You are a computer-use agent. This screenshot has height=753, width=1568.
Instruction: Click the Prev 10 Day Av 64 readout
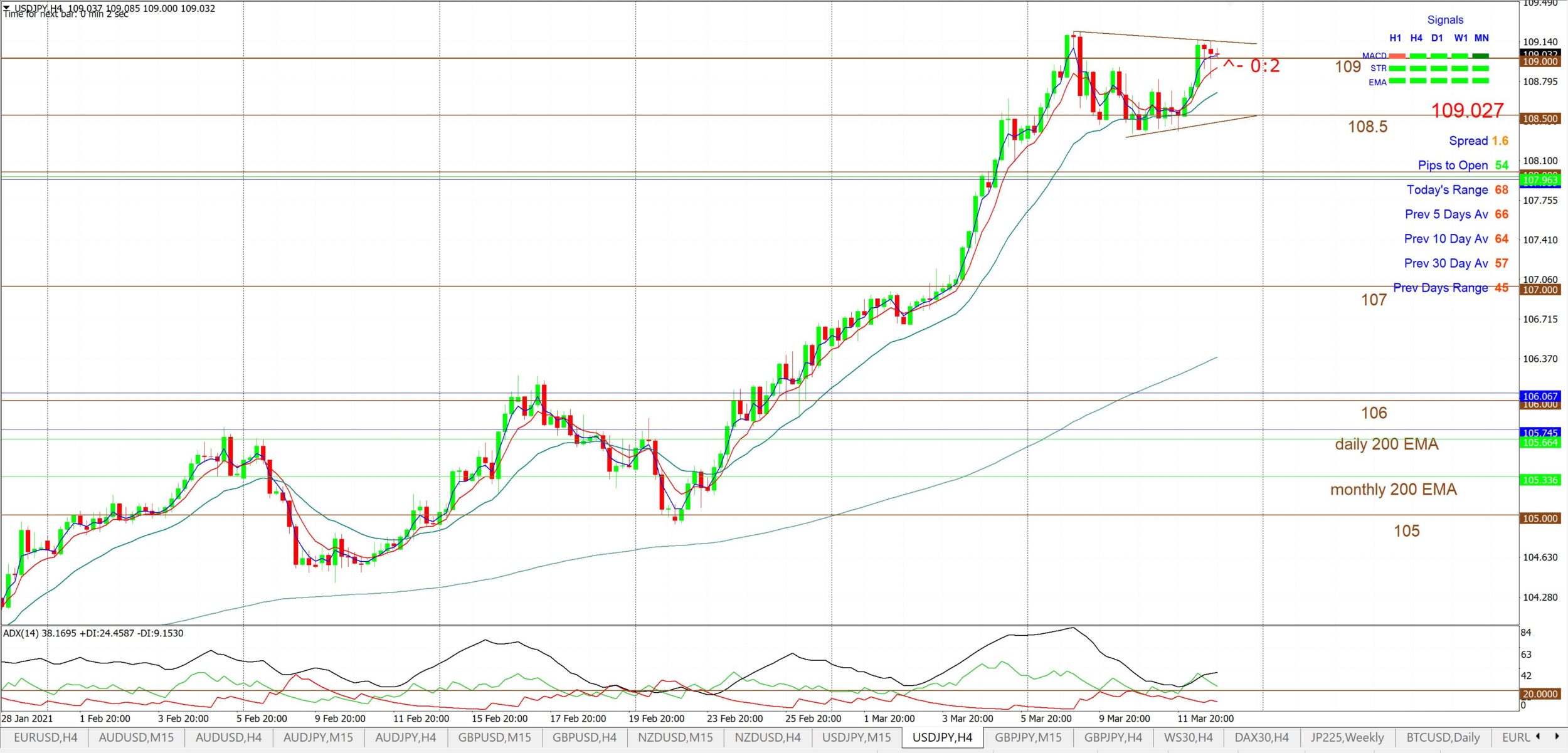point(1456,239)
